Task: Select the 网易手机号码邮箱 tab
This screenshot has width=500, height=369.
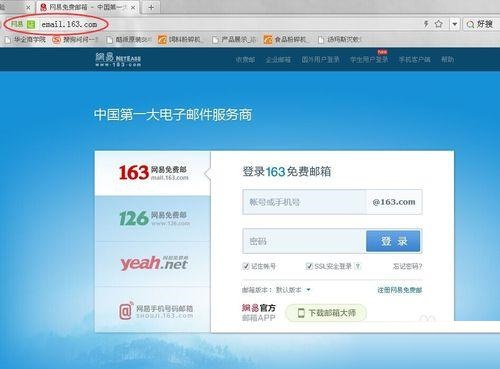Action: pyautogui.click(x=153, y=309)
